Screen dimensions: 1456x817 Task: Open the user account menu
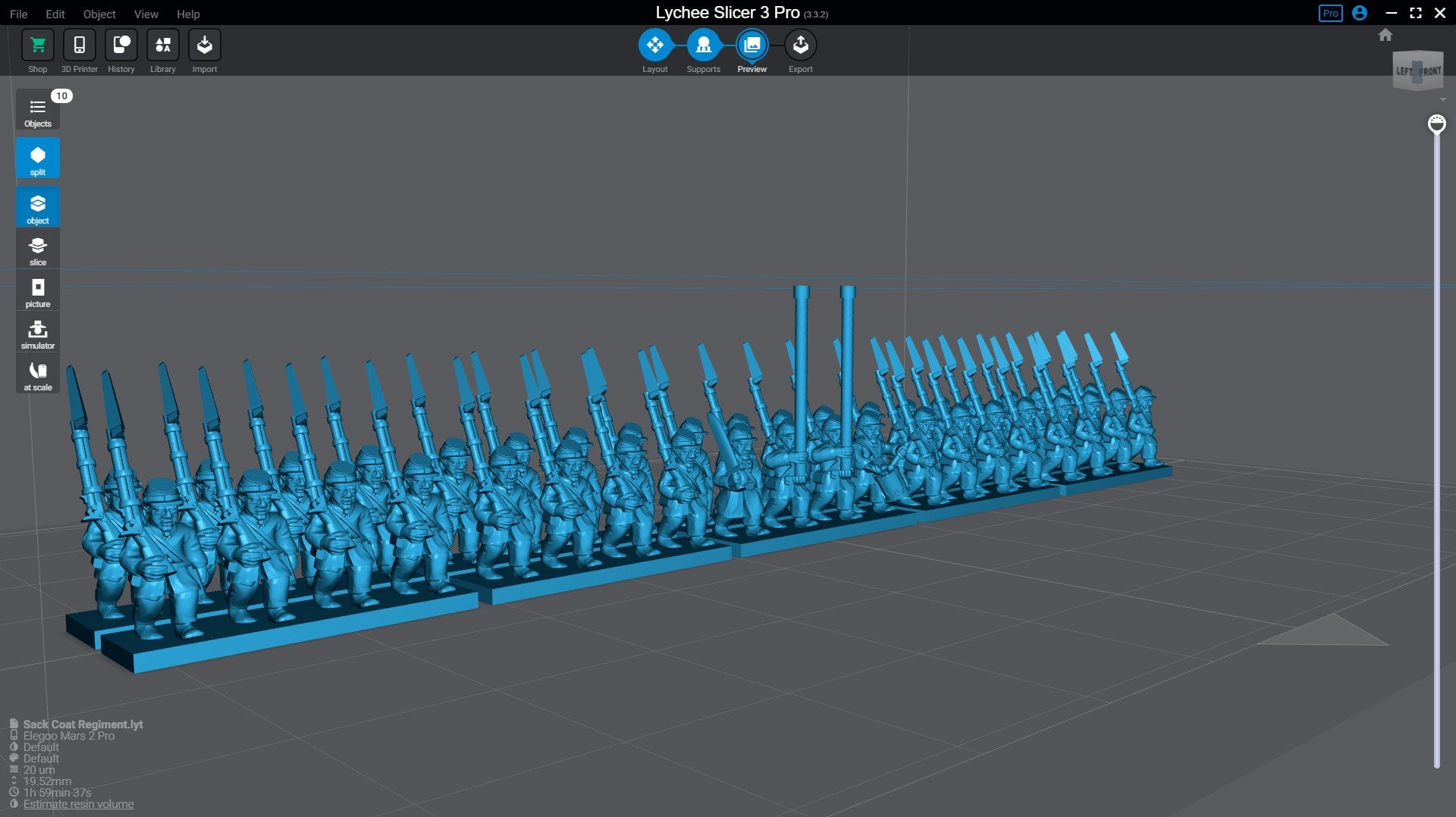(x=1360, y=13)
